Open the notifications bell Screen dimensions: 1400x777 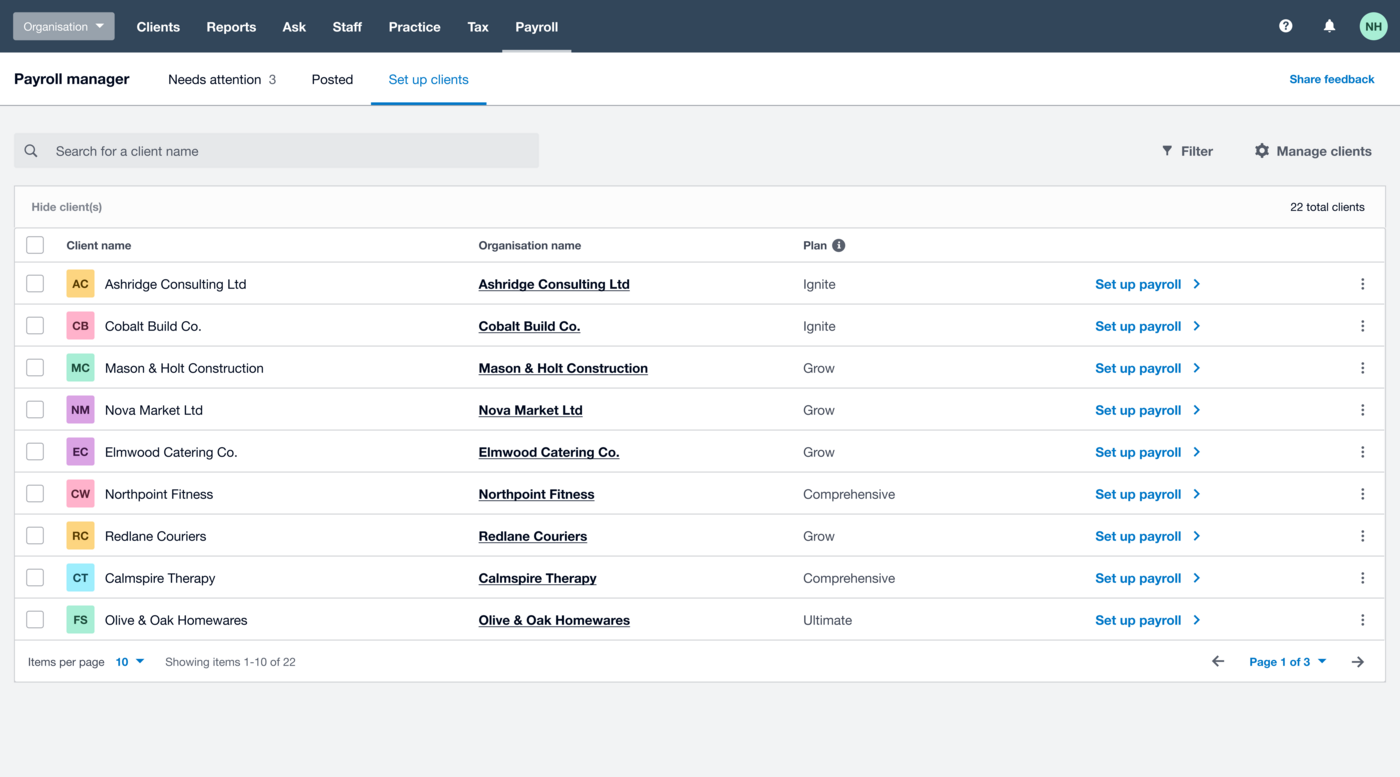1329,26
